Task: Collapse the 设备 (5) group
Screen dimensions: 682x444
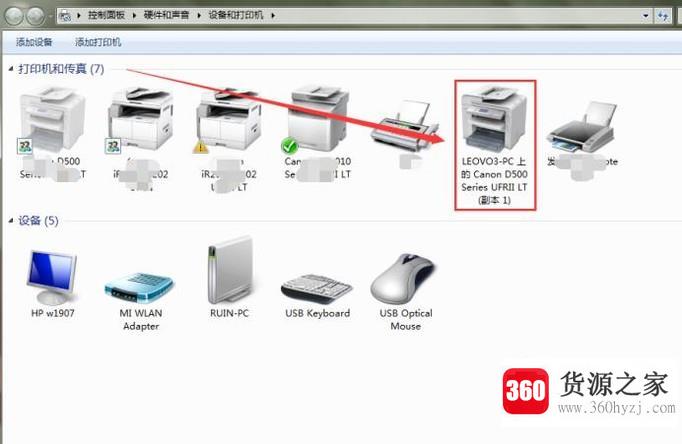Action: [x=11, y=220]
